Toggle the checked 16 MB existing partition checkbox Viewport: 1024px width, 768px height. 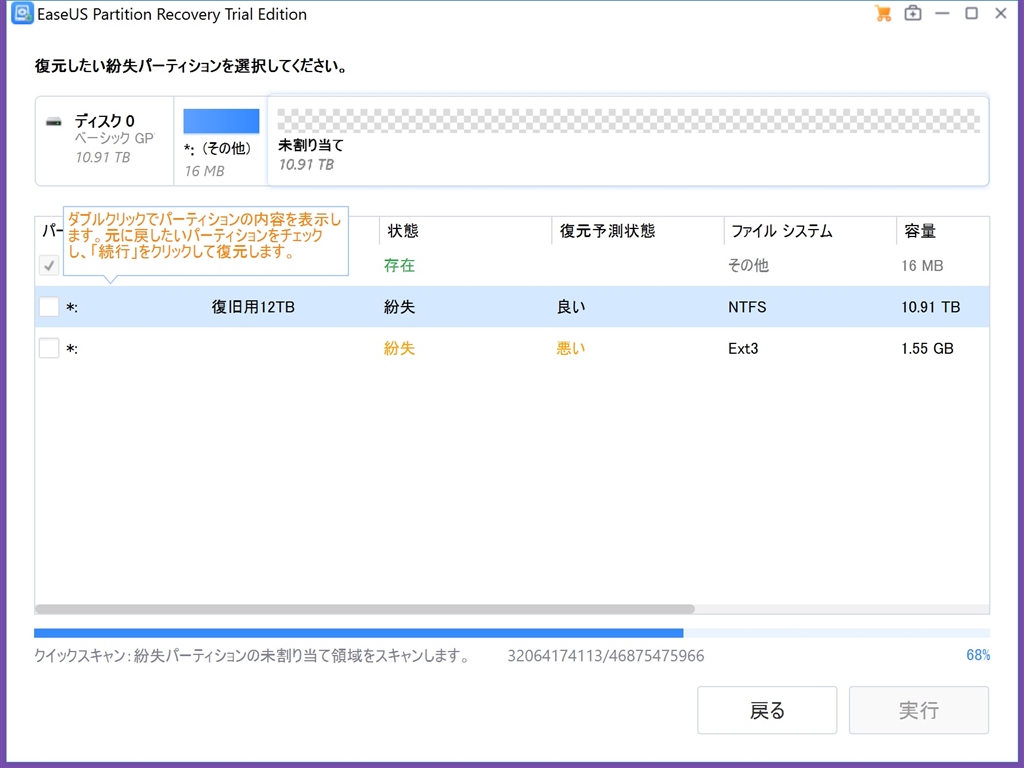49,265
